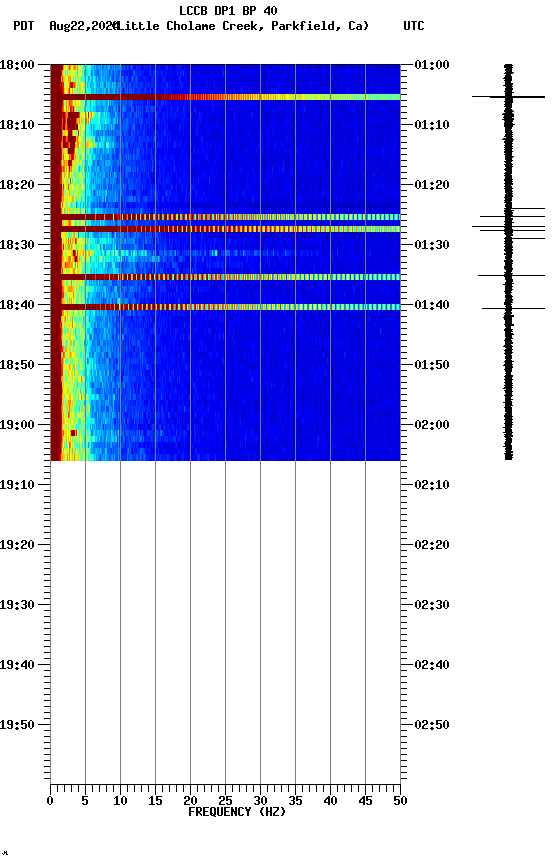This screenshot has height=864, width=552.
Task: Click the '19:00' PDT time label
Action: click(x=17, y=425)
